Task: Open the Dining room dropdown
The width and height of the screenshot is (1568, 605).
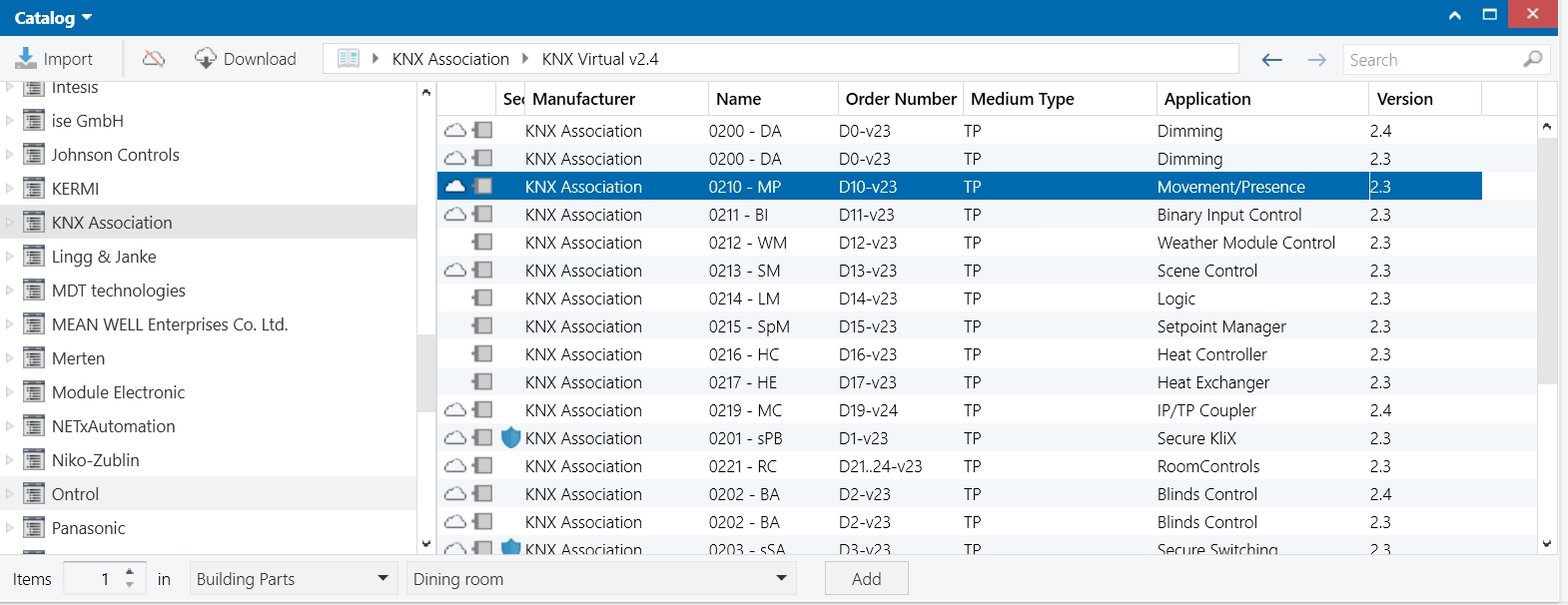Action: click(x=600, y=579)
